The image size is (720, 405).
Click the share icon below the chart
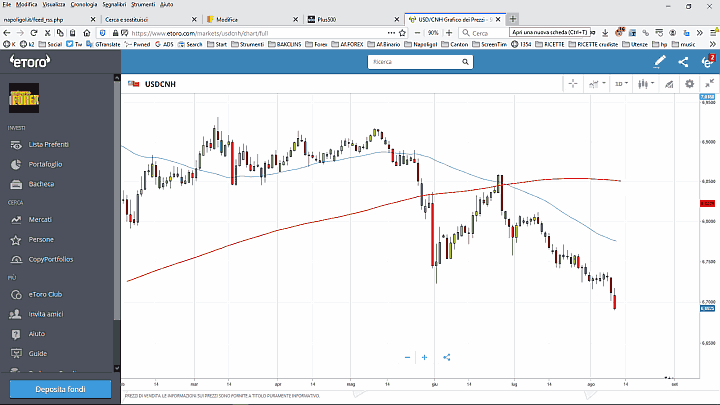446,357
